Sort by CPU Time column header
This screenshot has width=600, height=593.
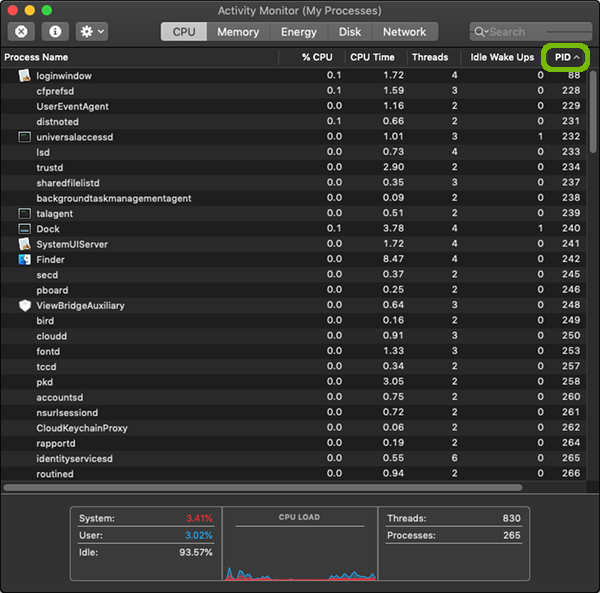[x=376, y=57]
